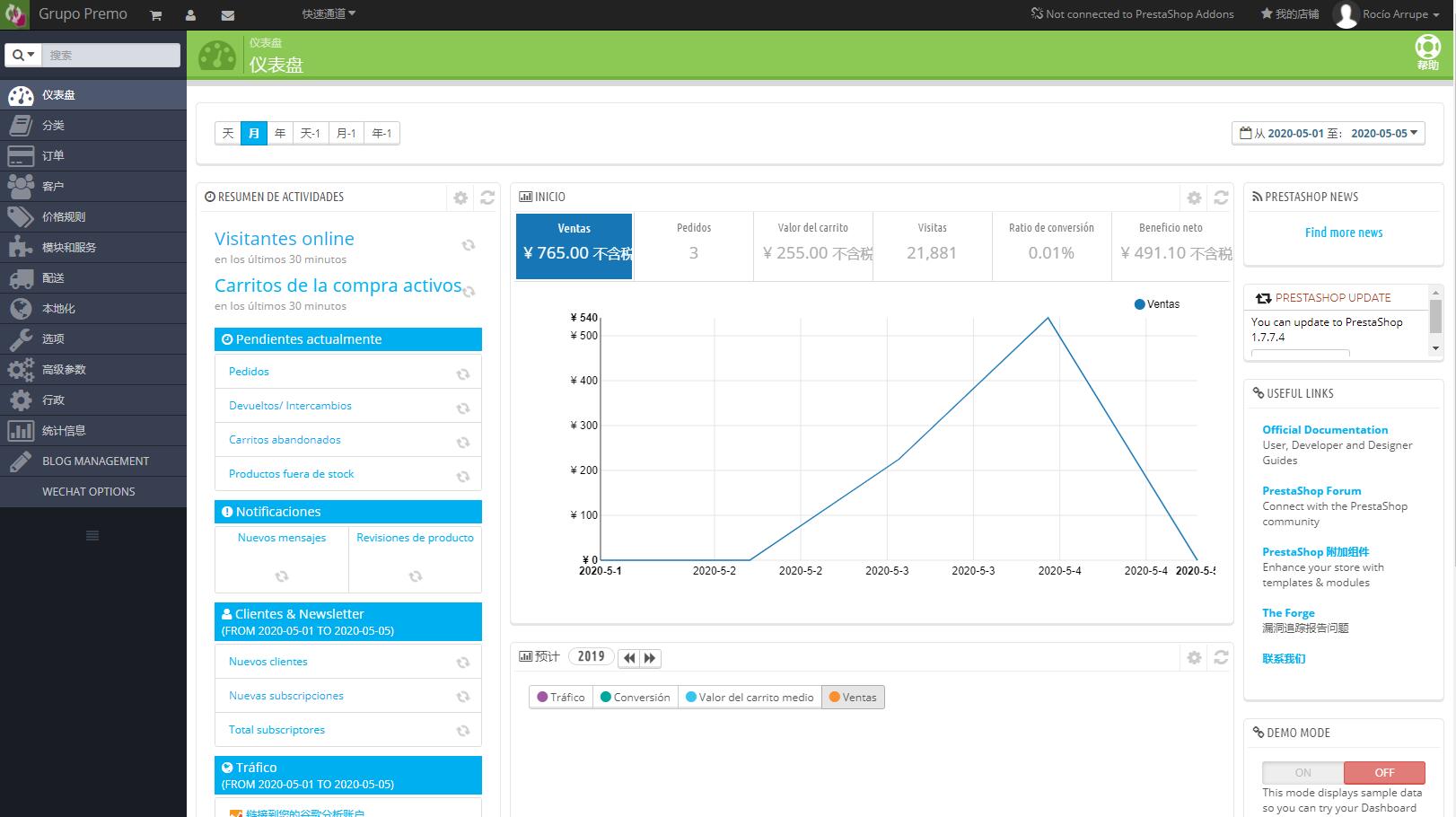Viewport: 1456px width, 817px height.
Task: Click the shopping cart icon in top bar
Action: click(156, 15)
